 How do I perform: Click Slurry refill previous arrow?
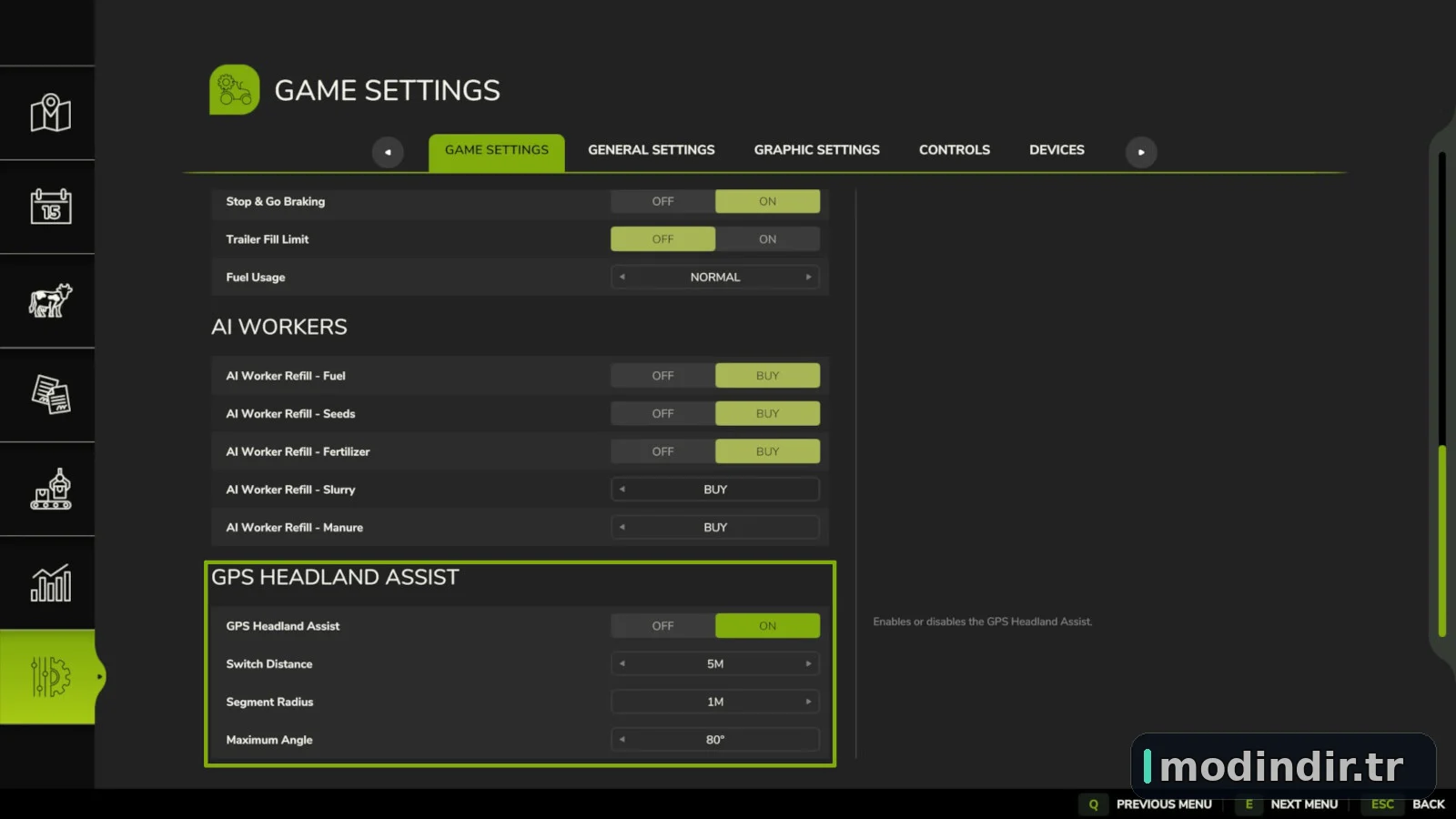click(x=622, y=490)
